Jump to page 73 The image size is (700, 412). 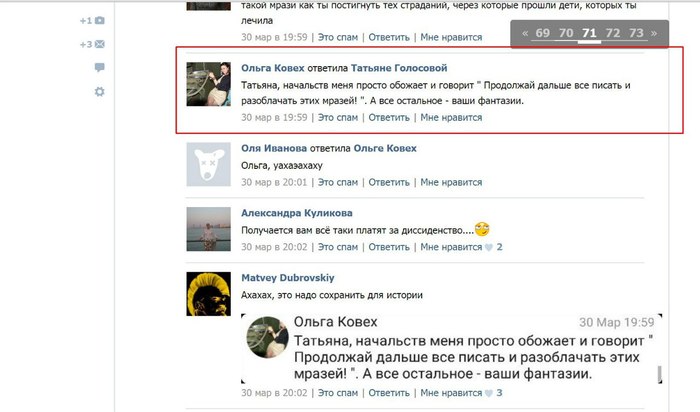click(x=636, y=33)
